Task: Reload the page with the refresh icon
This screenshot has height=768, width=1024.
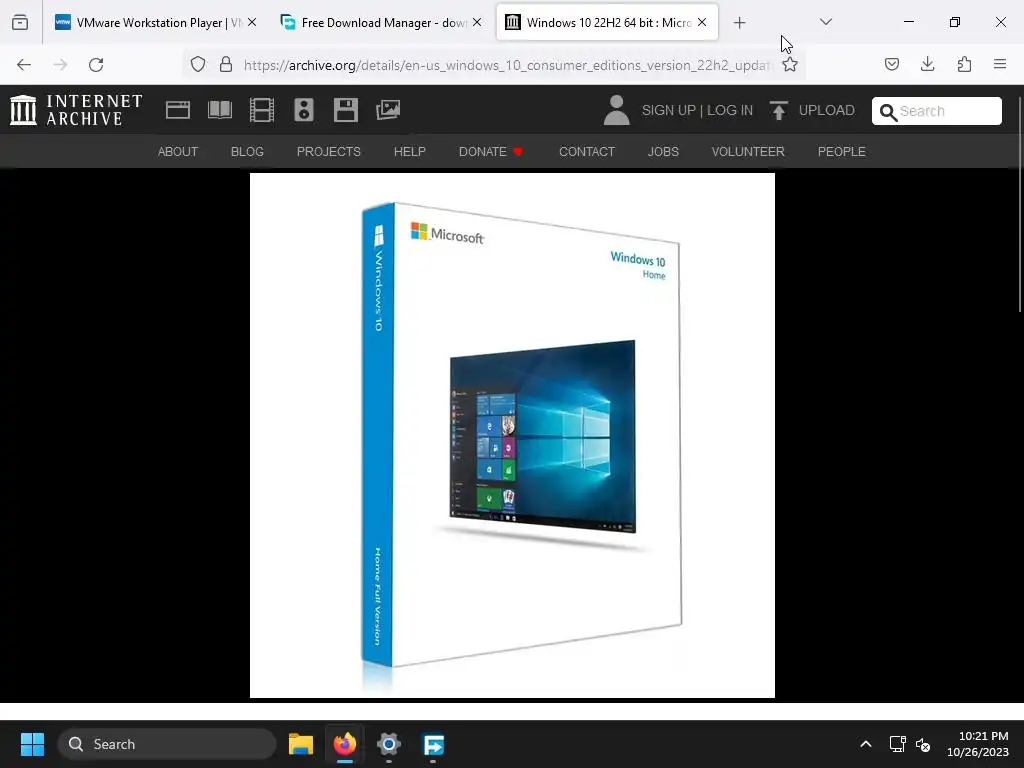Action: (96, 65)
